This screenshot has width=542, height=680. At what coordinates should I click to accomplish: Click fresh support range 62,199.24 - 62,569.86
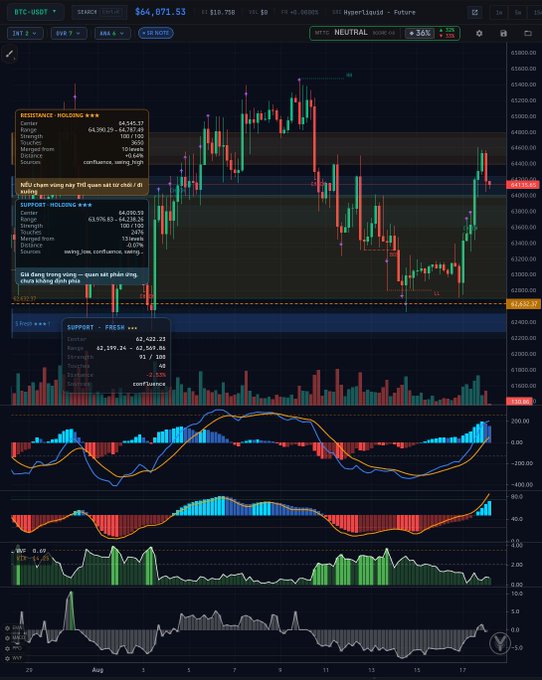click(x=131, y=348)
